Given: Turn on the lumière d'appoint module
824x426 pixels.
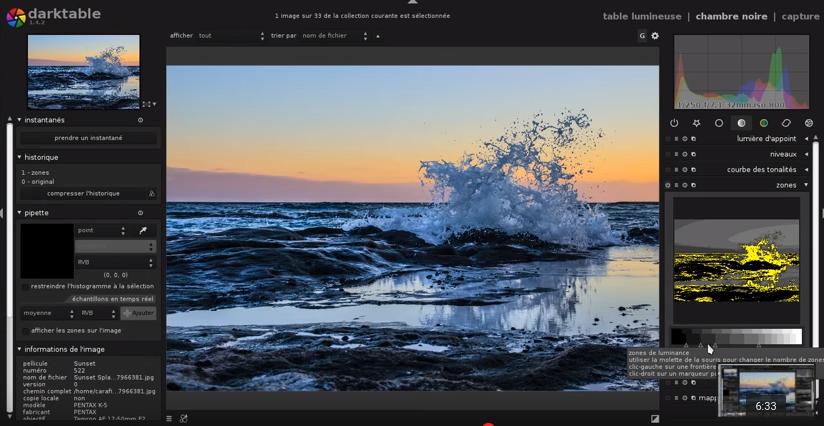Looking at the screenshot, I should click(x=668, y=139).
